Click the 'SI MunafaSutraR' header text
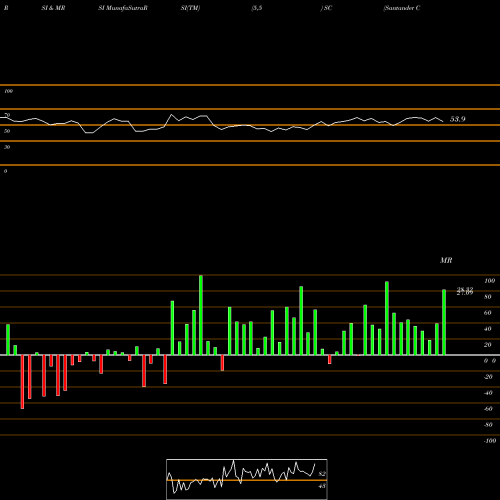 123,8
